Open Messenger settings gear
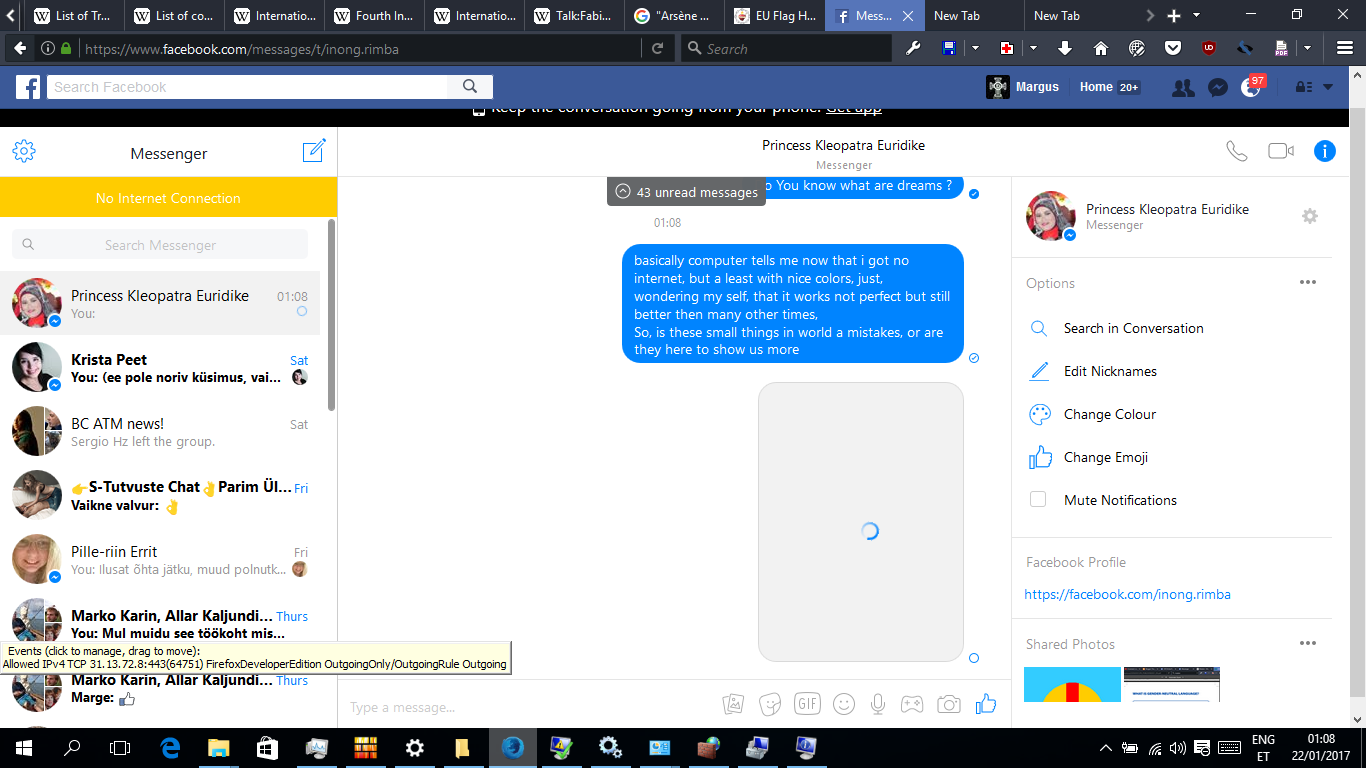 [x=24, y=152]
